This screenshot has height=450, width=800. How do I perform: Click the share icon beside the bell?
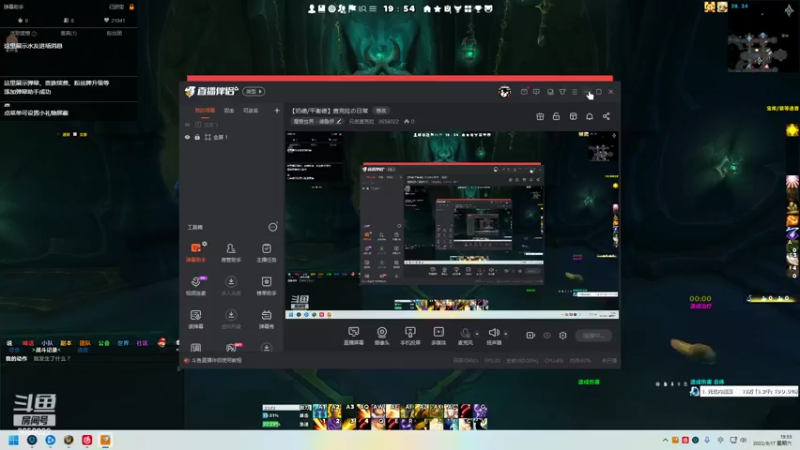click(606, 116)
